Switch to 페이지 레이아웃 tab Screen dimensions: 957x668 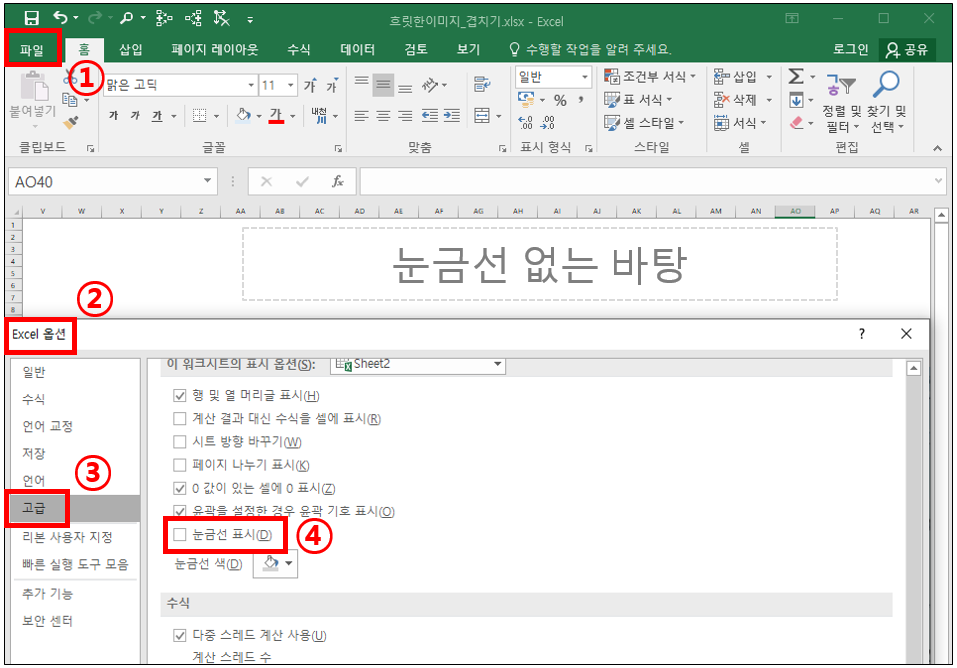215,49
